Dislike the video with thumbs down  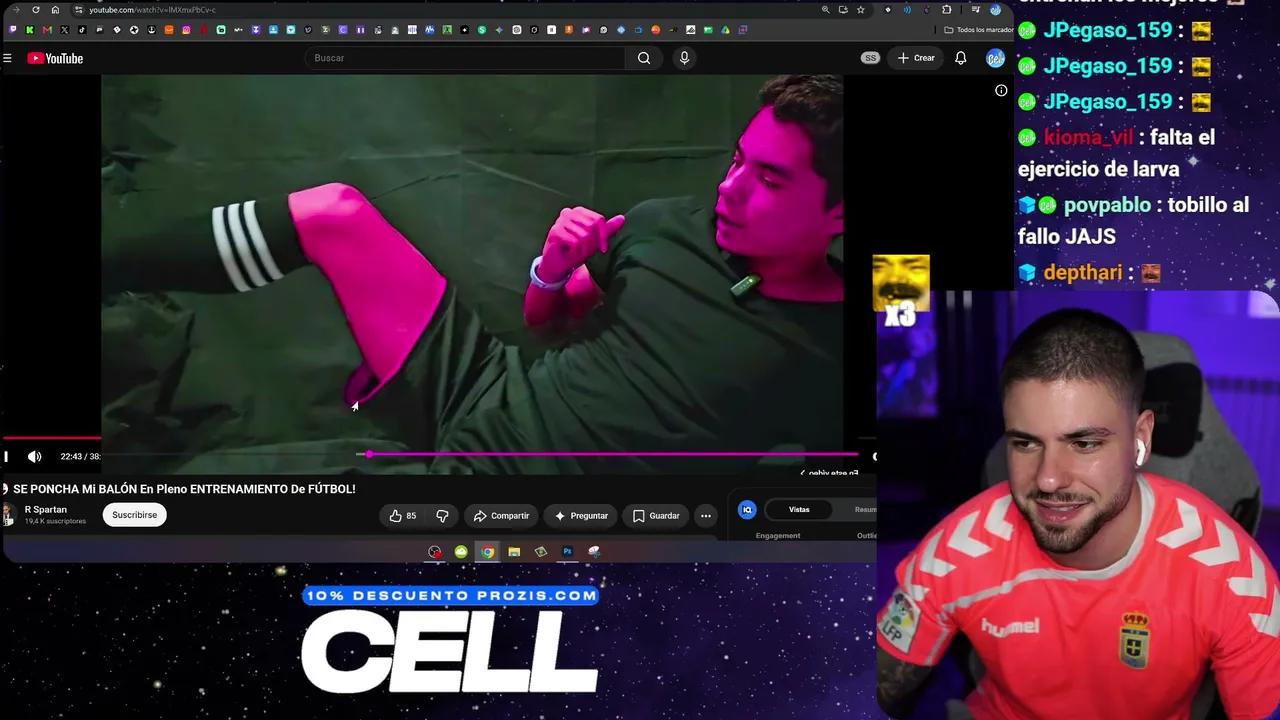pos(442,516)
